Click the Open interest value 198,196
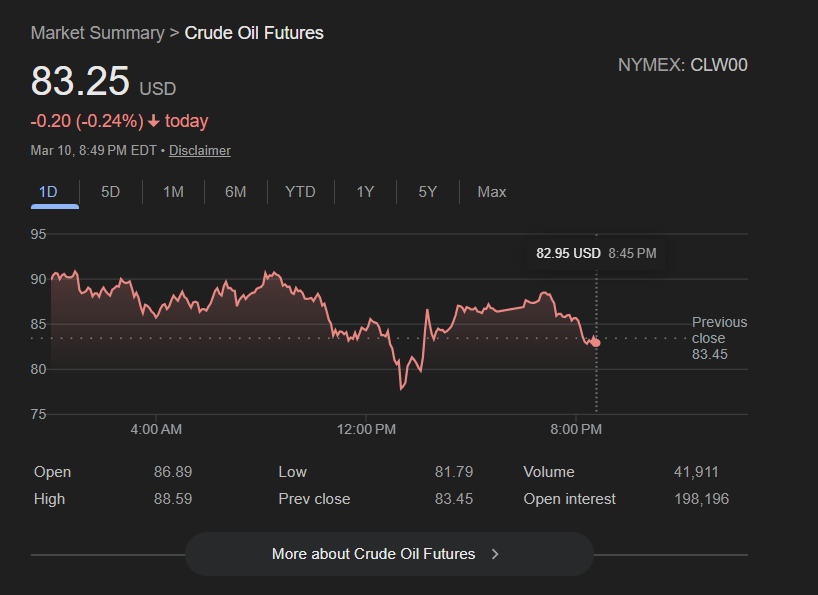818x595 pixels. tap(701, 499)
